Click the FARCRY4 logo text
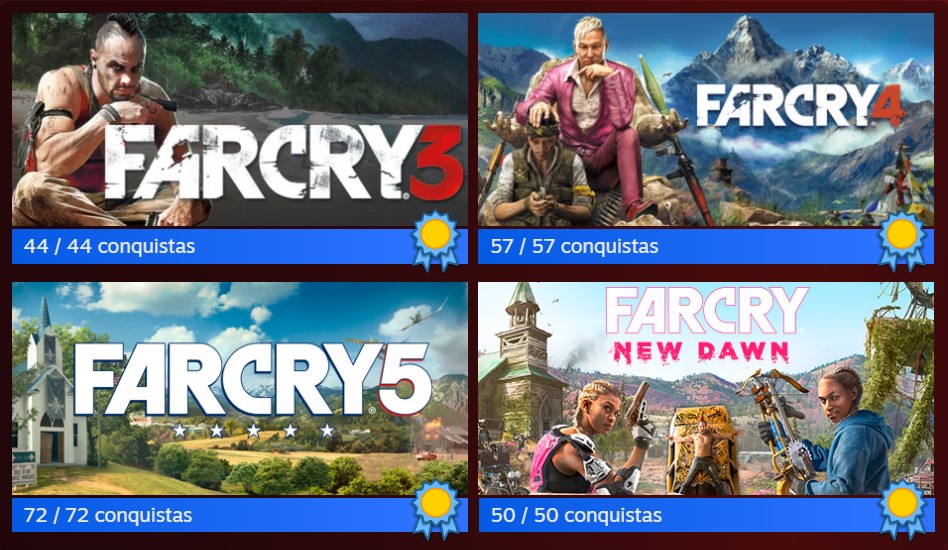This screenshot has height=550, width=948. point(801,106)
